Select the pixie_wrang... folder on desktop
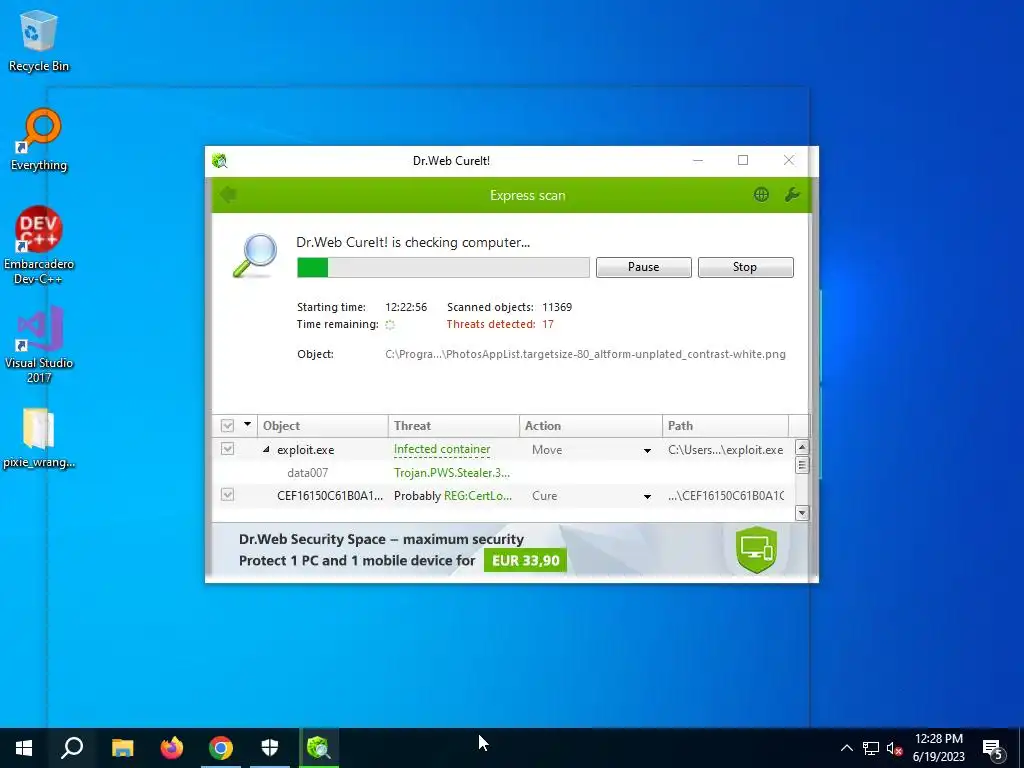This screenshot has width=1024, height=768. [39, 438]
